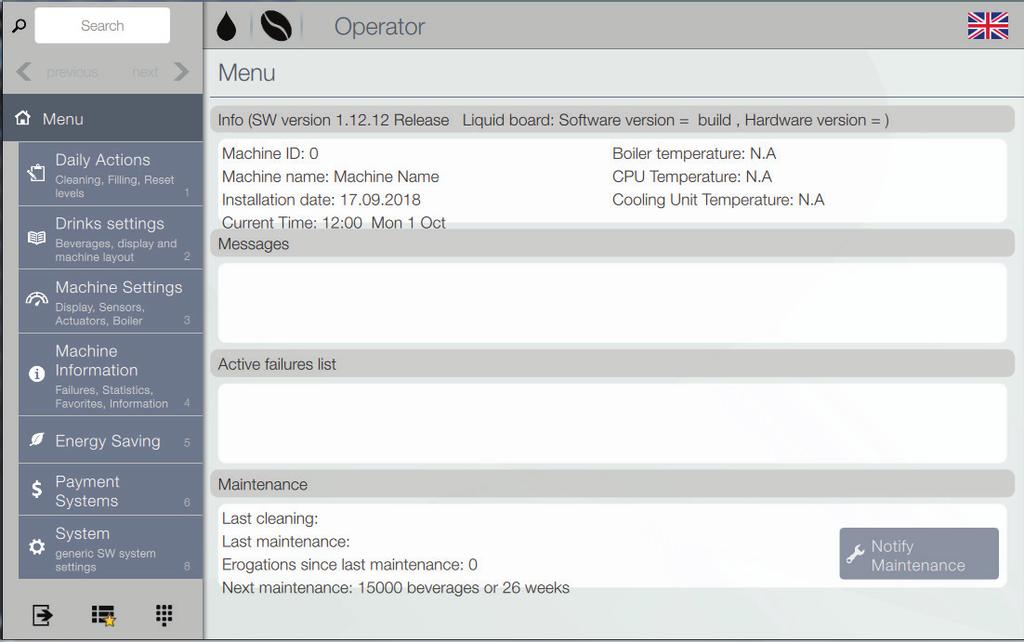Select 'Cooling Unit Temperature: N.A' text
1024x642 pixels.
(x=718, y=200)
